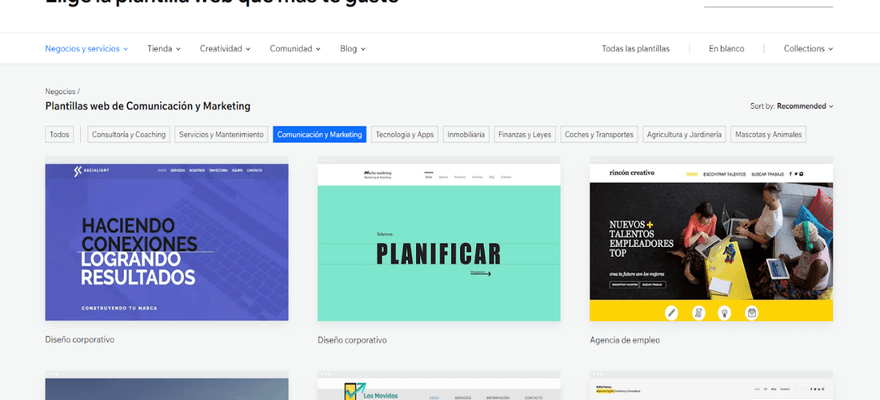Select the Todos filter
The width and height of the screenshot is (880, 400).
tap(59, 135)
